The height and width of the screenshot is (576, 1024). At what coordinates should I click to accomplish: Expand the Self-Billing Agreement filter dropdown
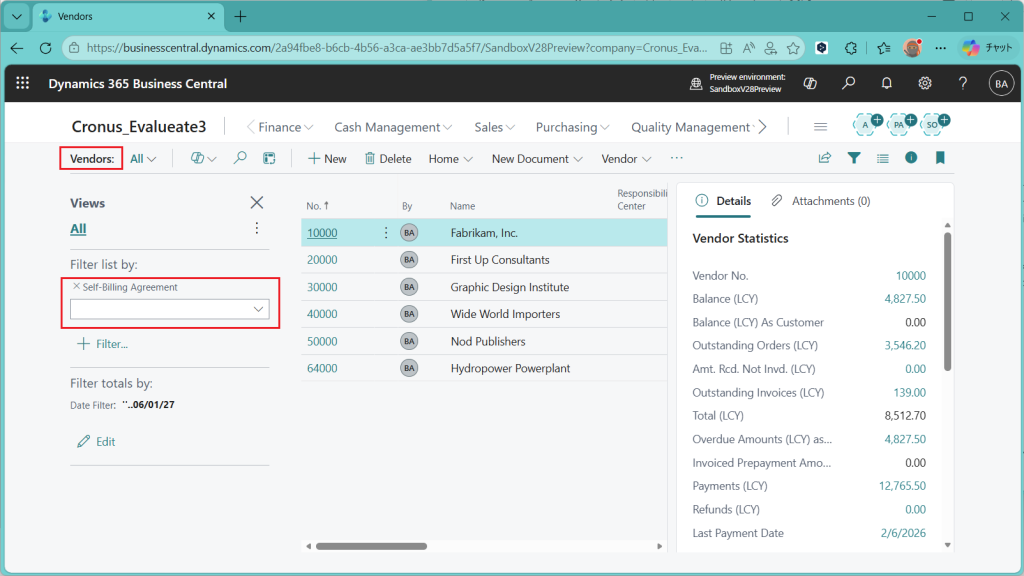pos(258,310)
